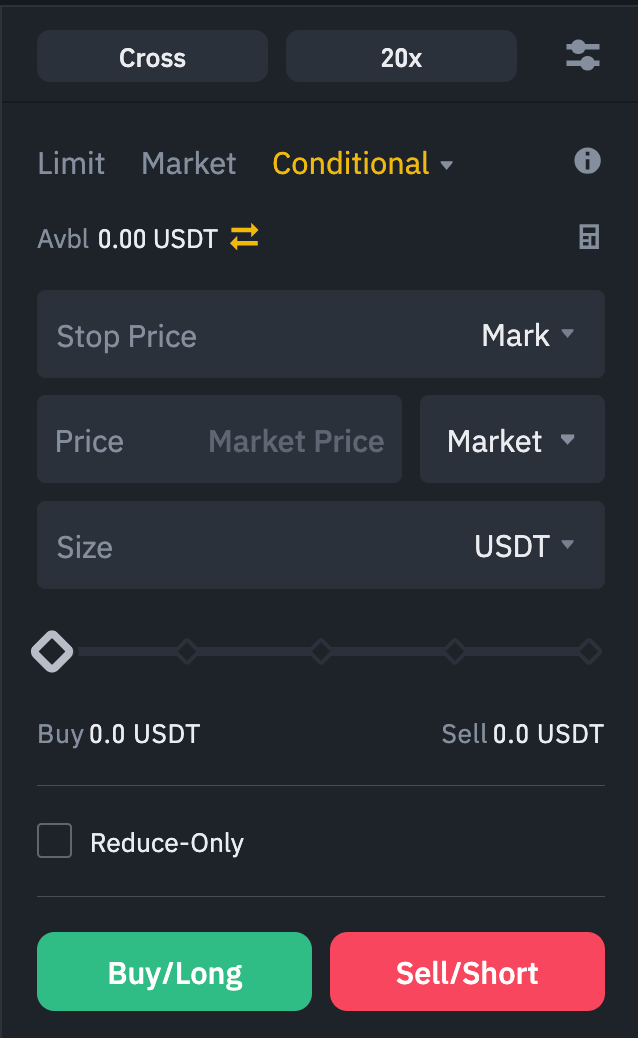This screenshot has width=638, height=1038.
Task: Open the calculator icon
Action: pyautogui.click(x=589, y=237)
